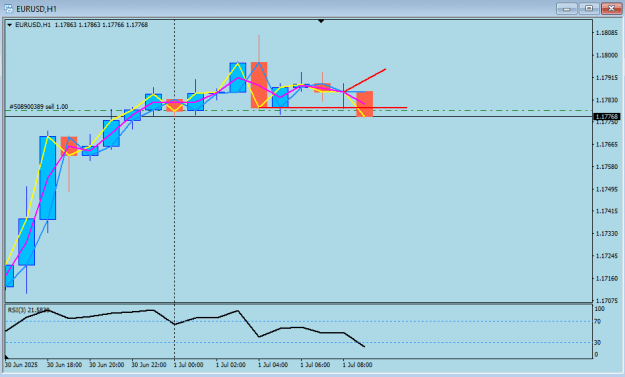Click the 1.17075 price scale label
625x377 pixels.
[607, 301]
